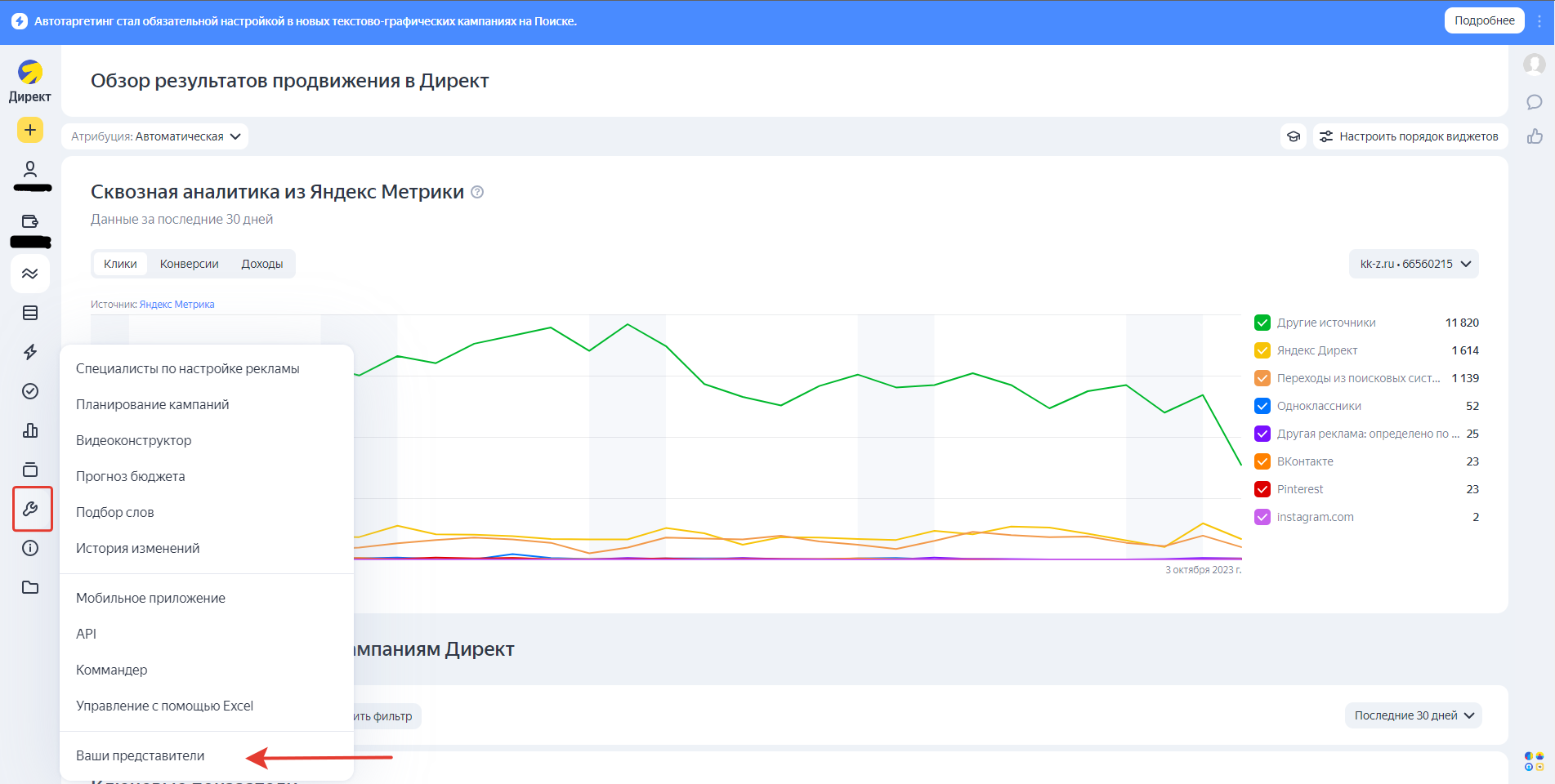Open the user account icon in sidebar
Viewport: 1555px width, 784px height.
tap(30, 169)
